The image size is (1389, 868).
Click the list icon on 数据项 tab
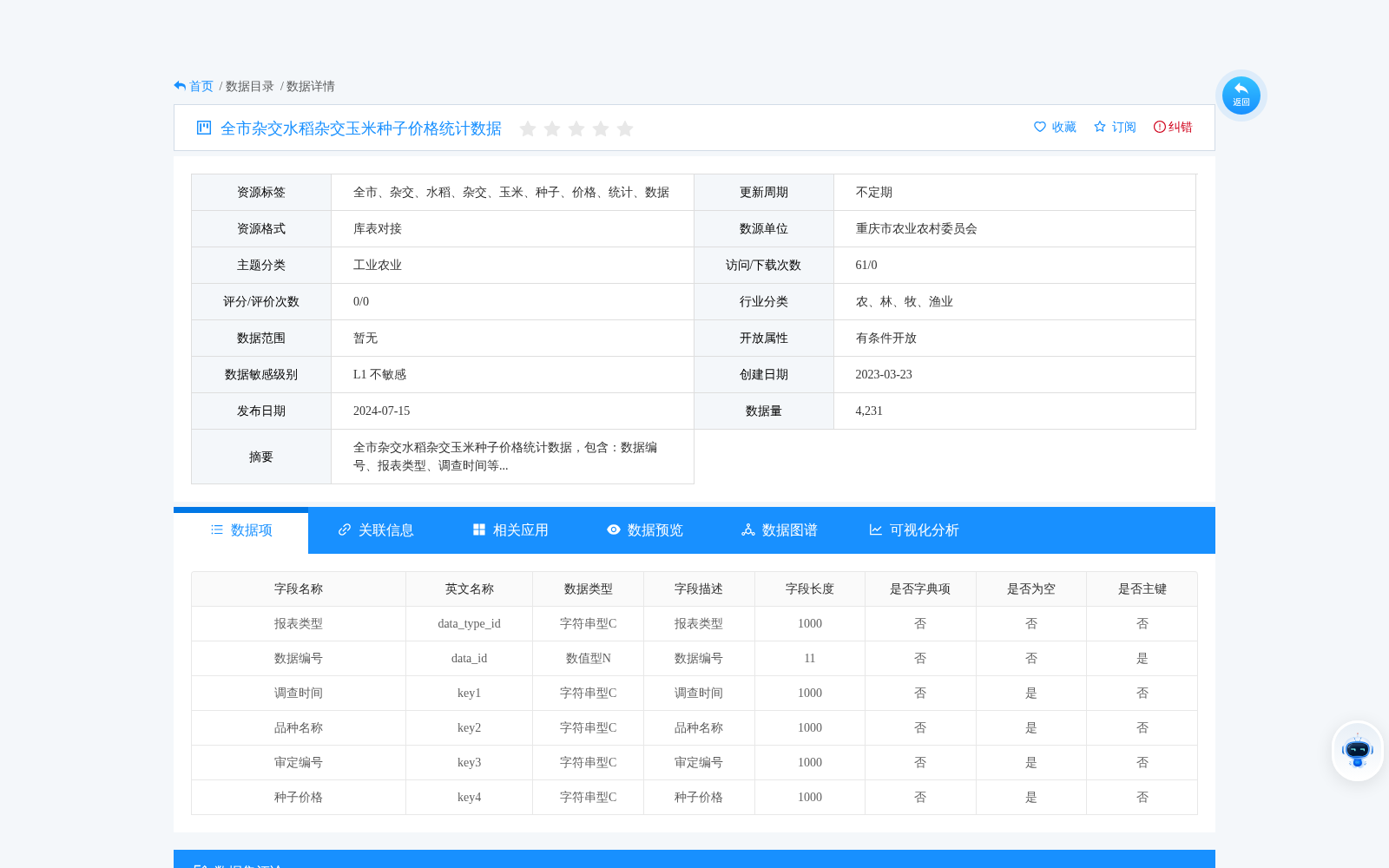(217, 529)
